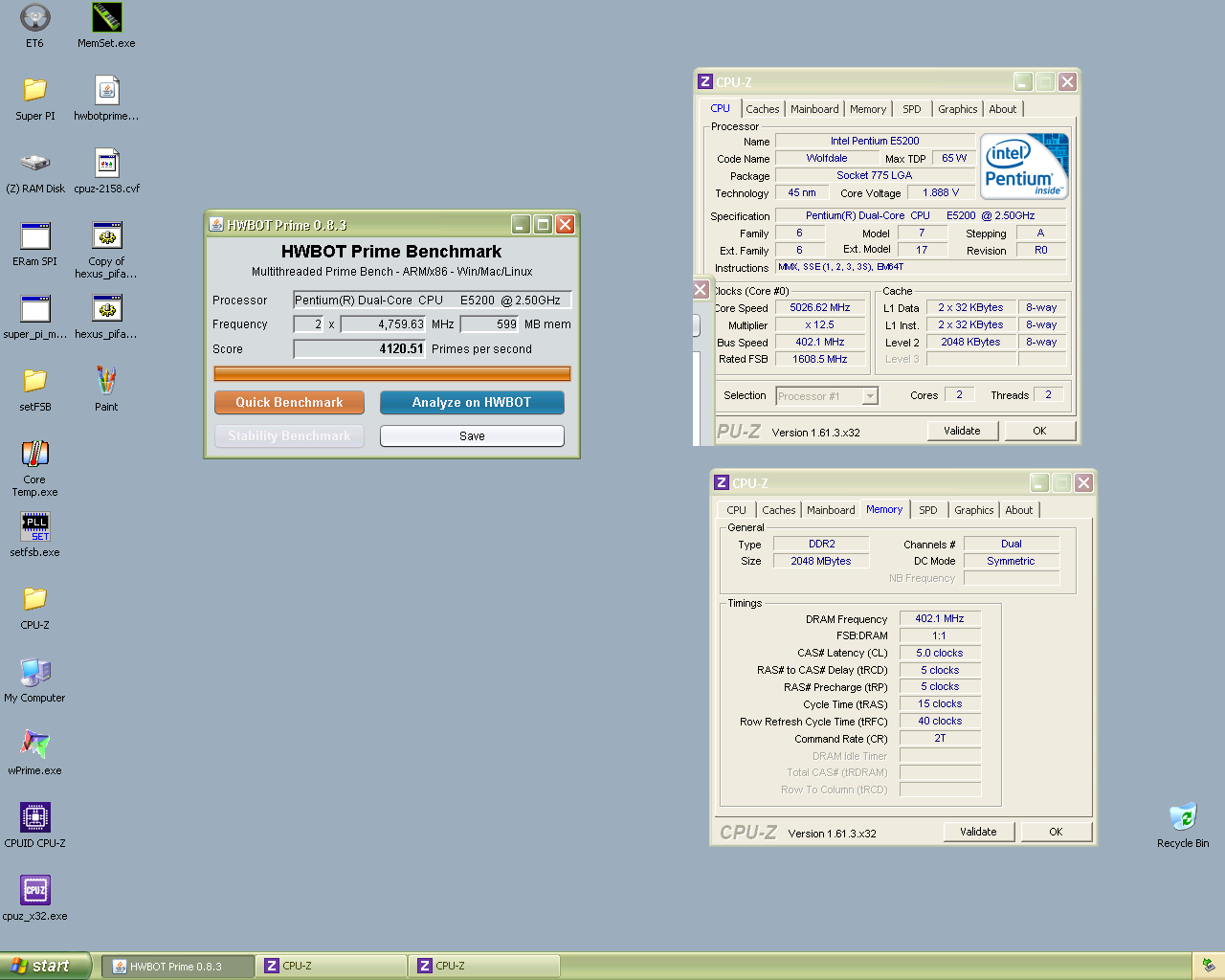
Task: Click the HWBOT Prime title bar Java icon
Action: tap(216, 225)
